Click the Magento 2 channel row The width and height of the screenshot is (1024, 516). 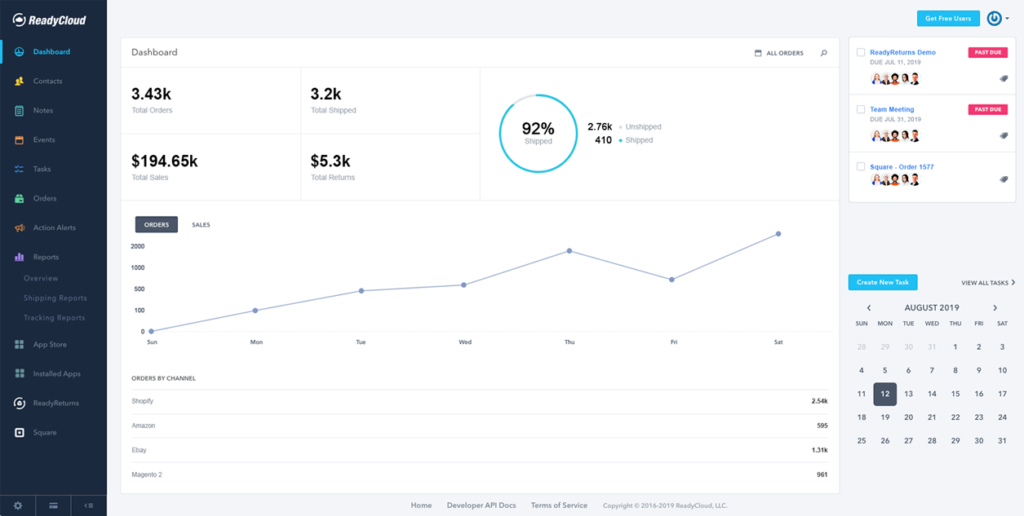click(480, 475)
